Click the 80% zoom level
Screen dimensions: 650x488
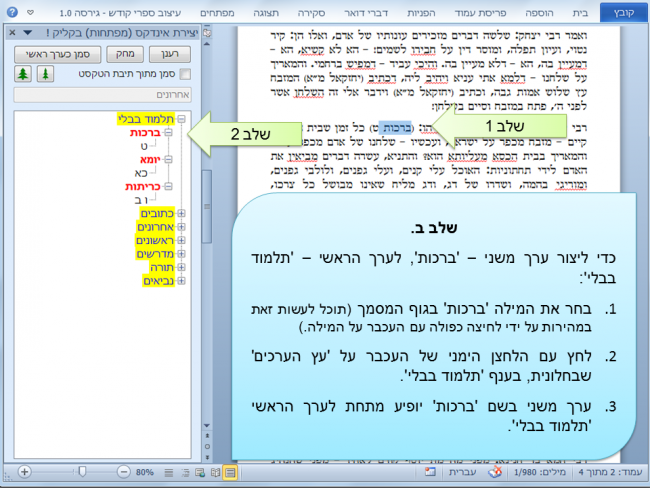tap(145, 472)
